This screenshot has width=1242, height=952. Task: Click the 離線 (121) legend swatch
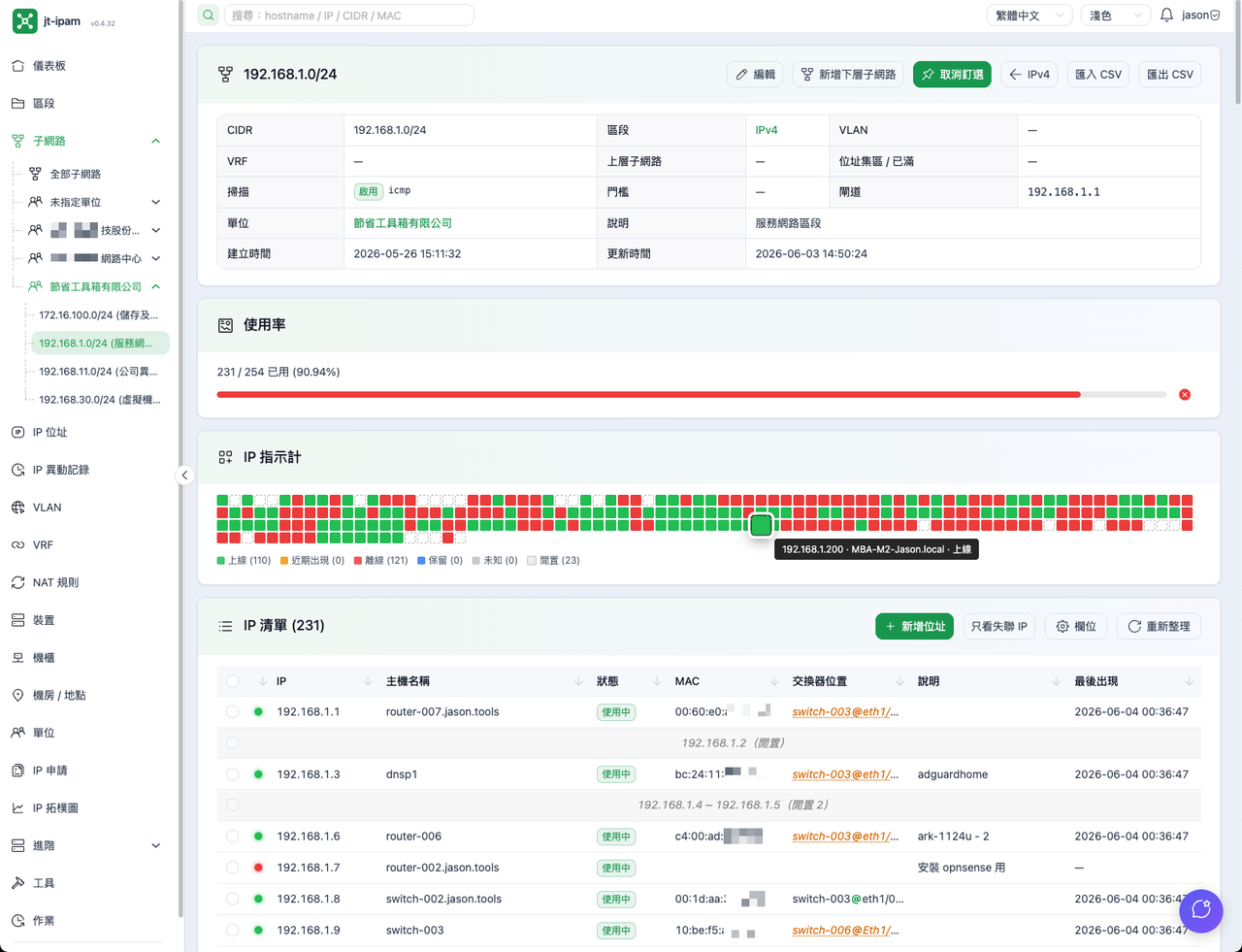(x=358, y=561)
